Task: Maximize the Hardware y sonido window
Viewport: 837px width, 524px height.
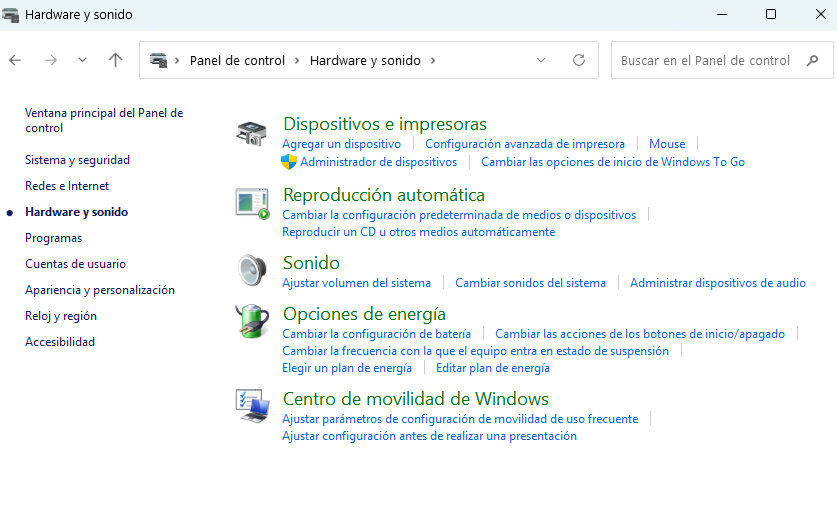Action: 771,14
